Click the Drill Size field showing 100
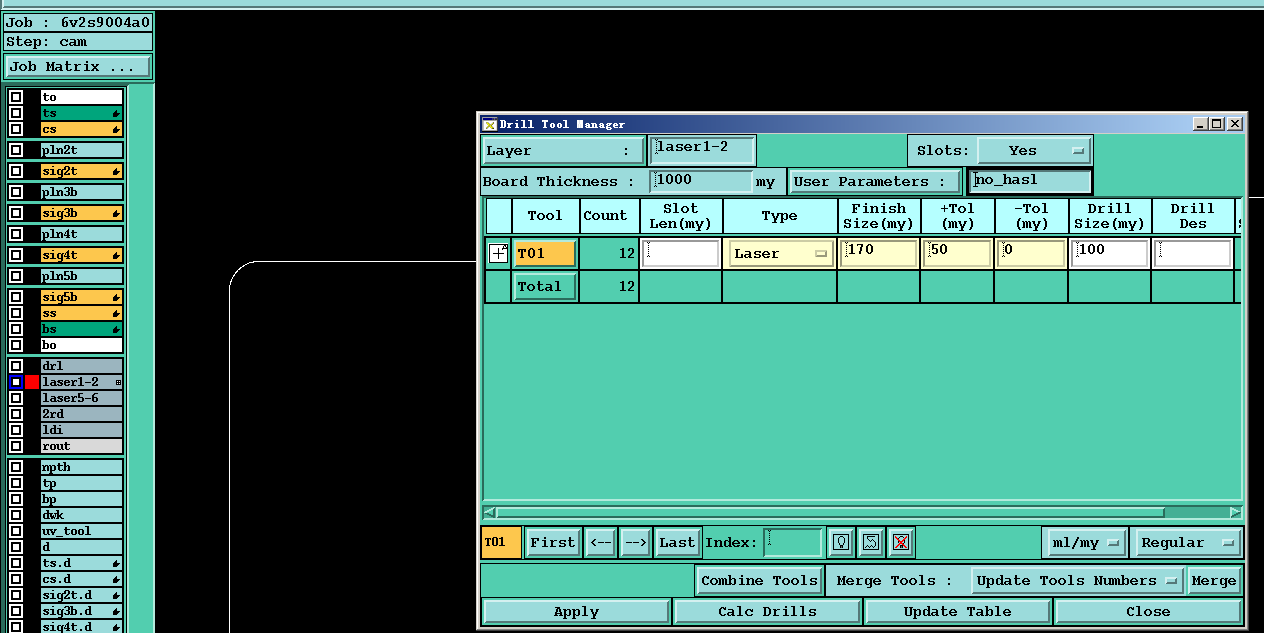1264x633 pixels. pyautogui.click(x=1109, y=254)
